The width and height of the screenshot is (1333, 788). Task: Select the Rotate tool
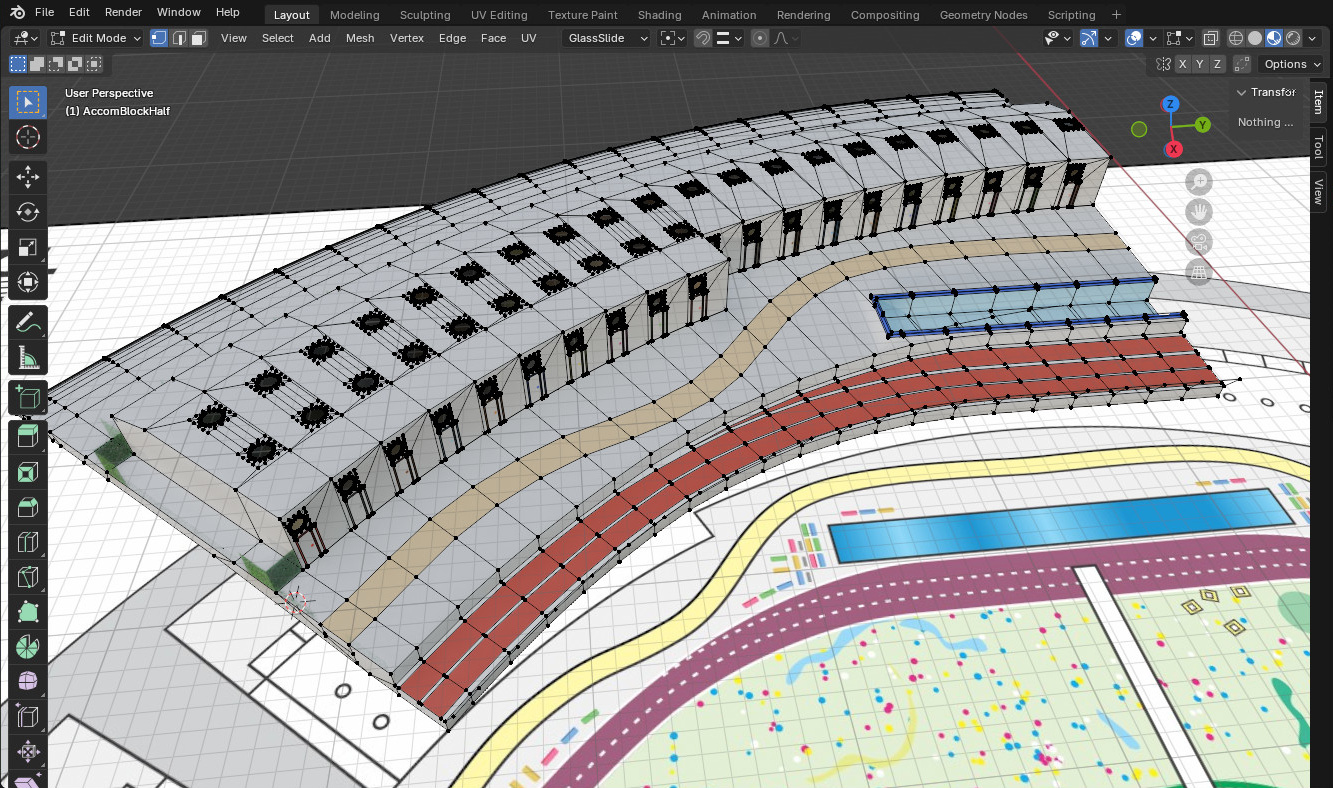click(27, 212)
